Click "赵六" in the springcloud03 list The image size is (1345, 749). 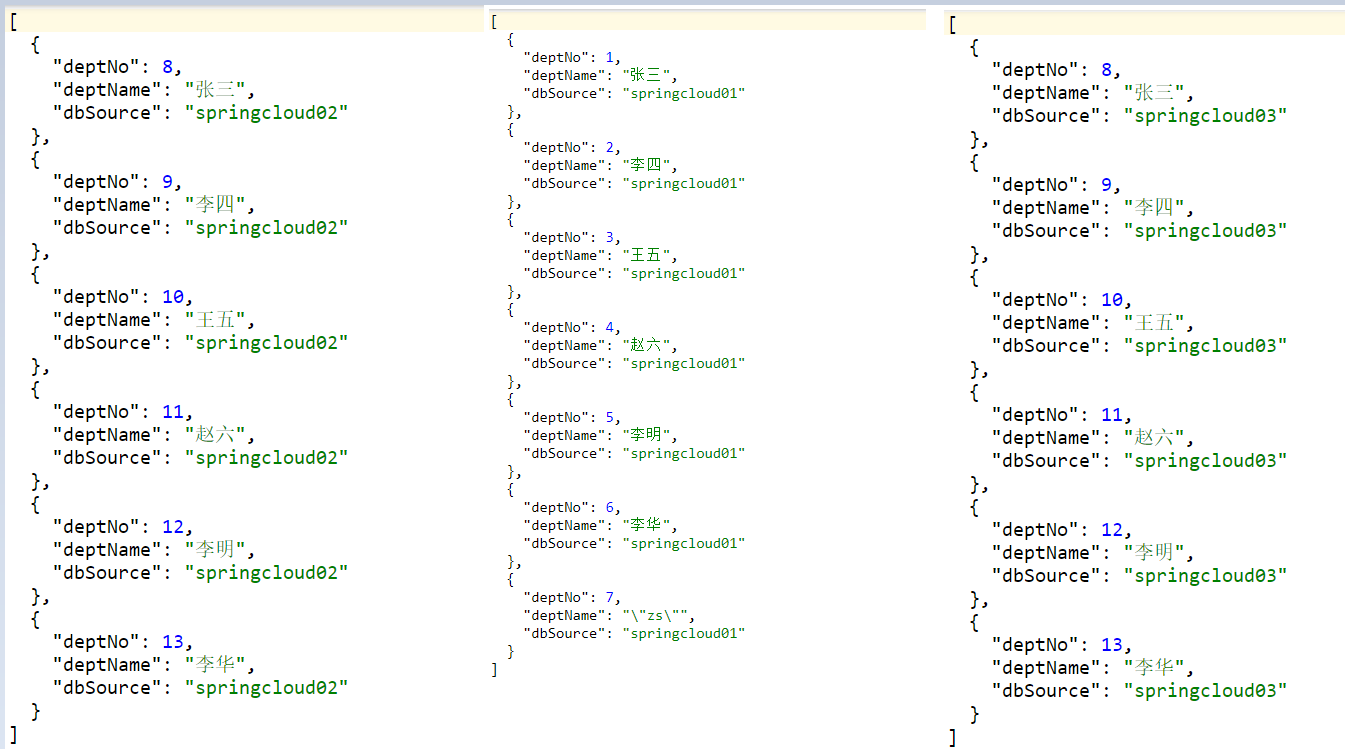(x=1154, y=438)
